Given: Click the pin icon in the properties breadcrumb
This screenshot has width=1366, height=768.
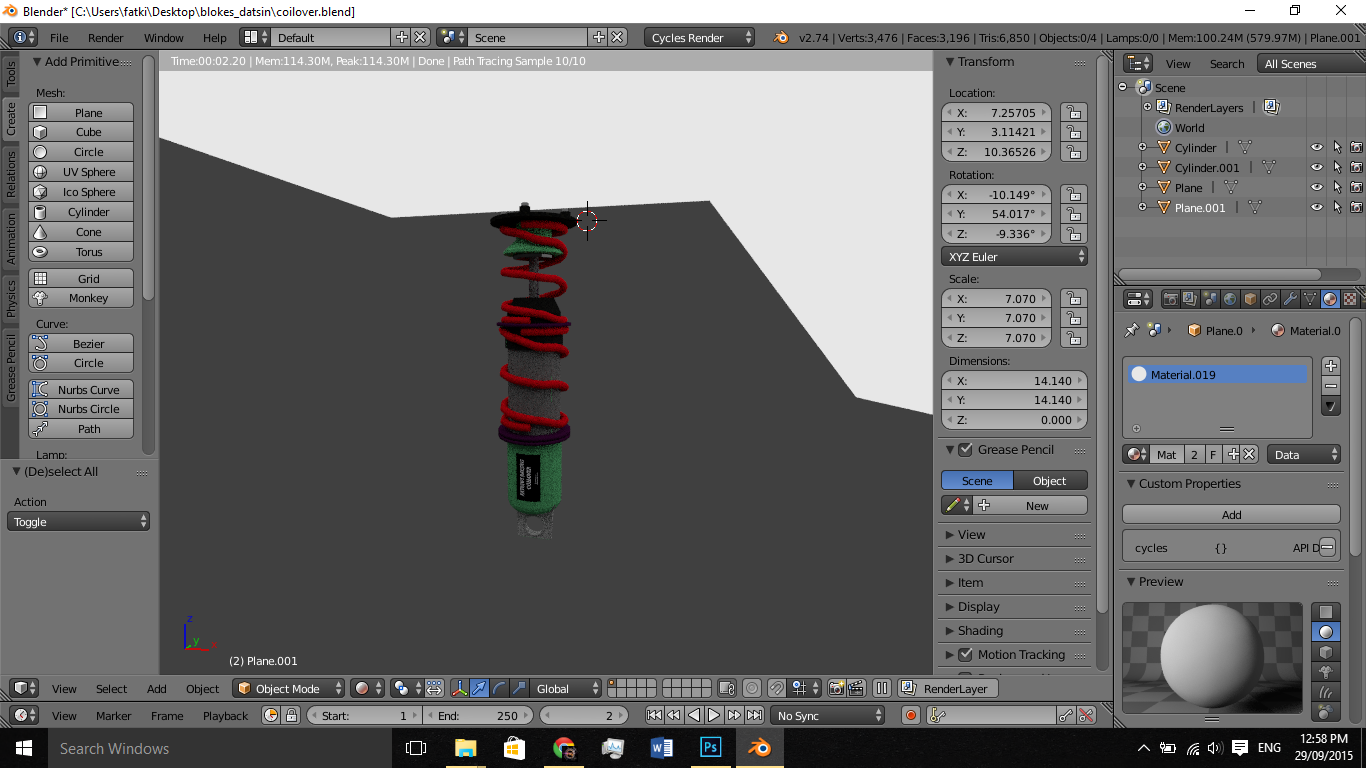Looking at the screenshot, I should pos(1131,330).
